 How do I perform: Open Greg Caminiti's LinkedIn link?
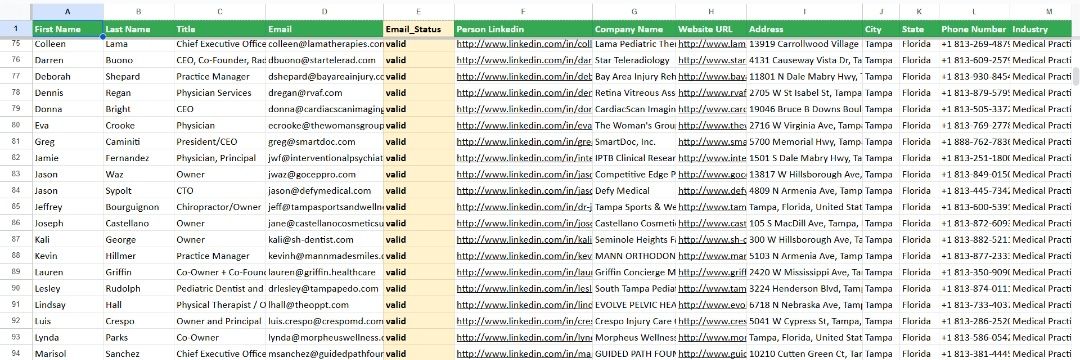(524, 142)
